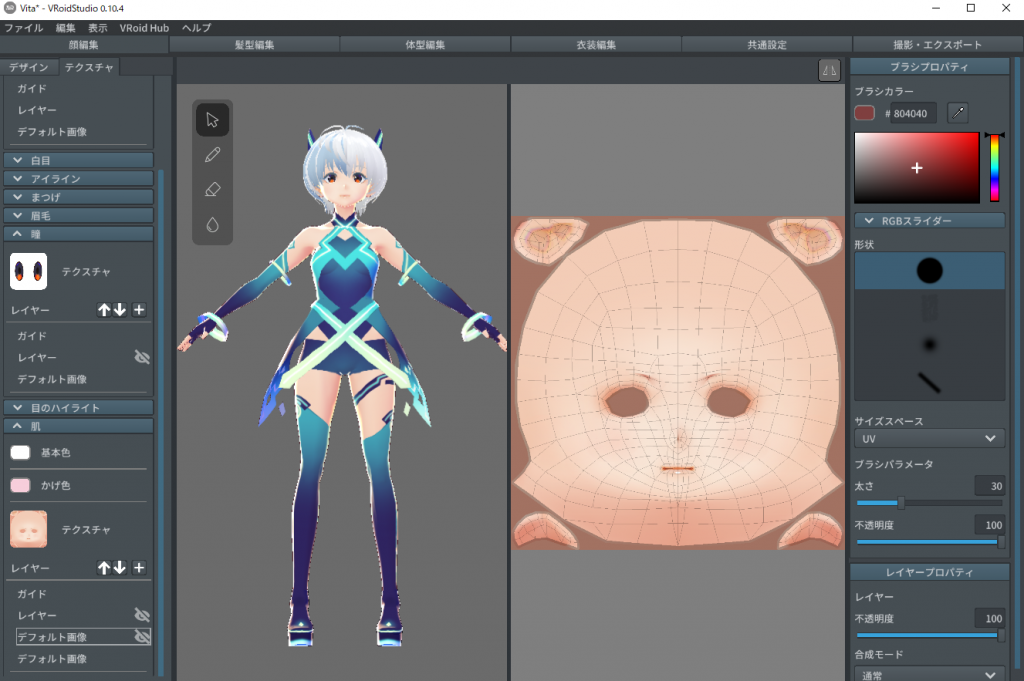Choose the soft blurred round brush shape
This screenshot has width=1024, height=681.
click(929, 345)
